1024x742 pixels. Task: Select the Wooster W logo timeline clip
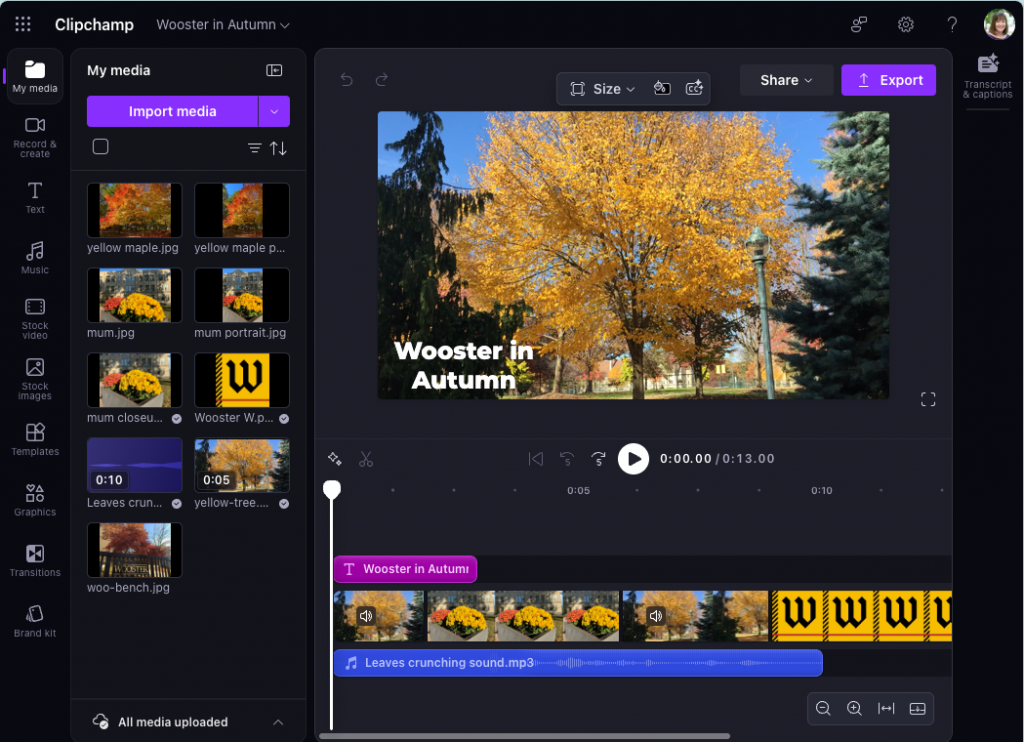click(861, 615)
